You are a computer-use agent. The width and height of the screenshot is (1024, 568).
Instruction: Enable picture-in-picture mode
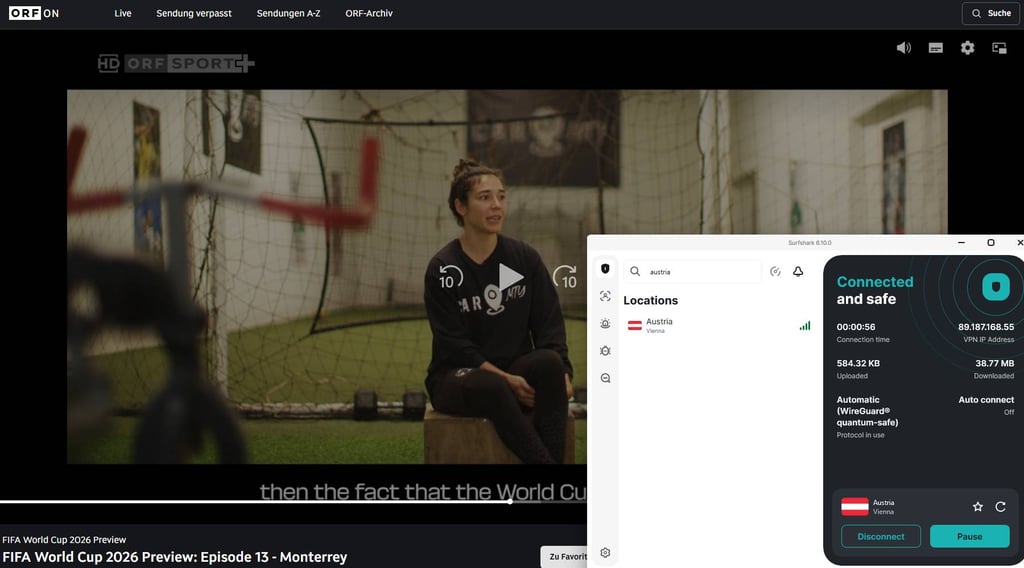point(999,48)
